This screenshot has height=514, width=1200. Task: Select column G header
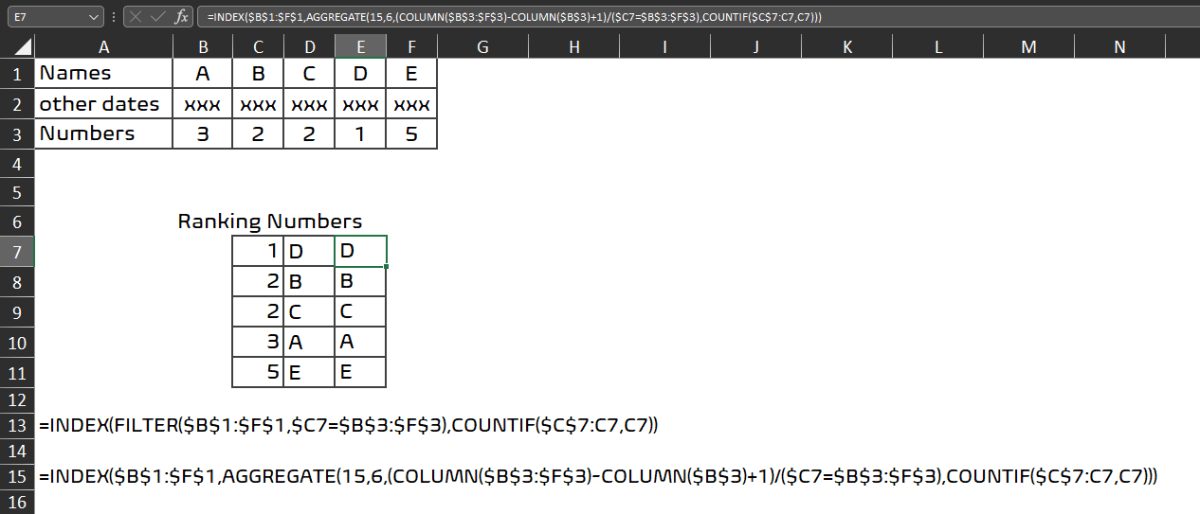482,46
